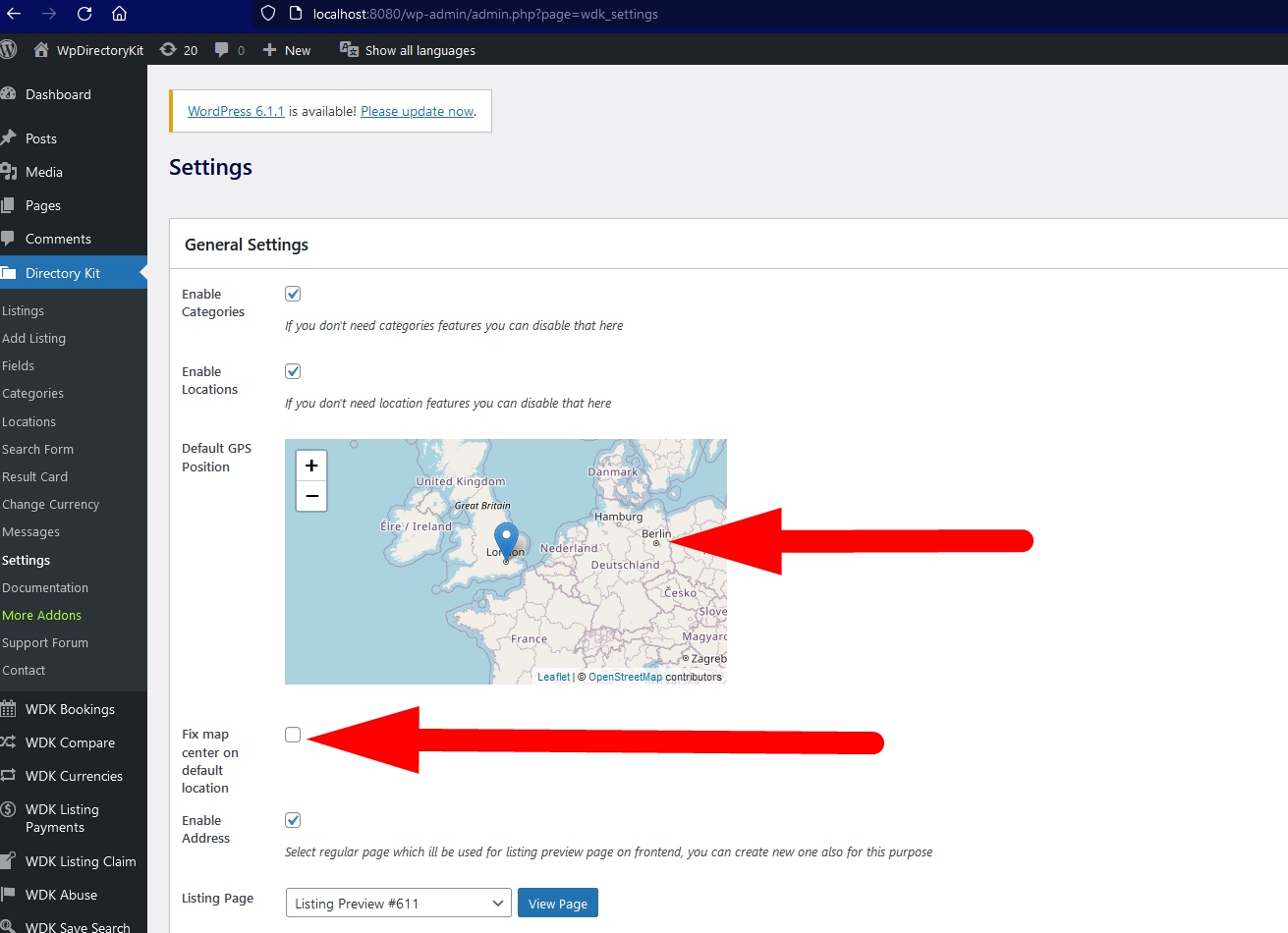This screenshot has height=933, width=1288.
Task: Click the browser back arrow
Action: [x=14, y=14]
